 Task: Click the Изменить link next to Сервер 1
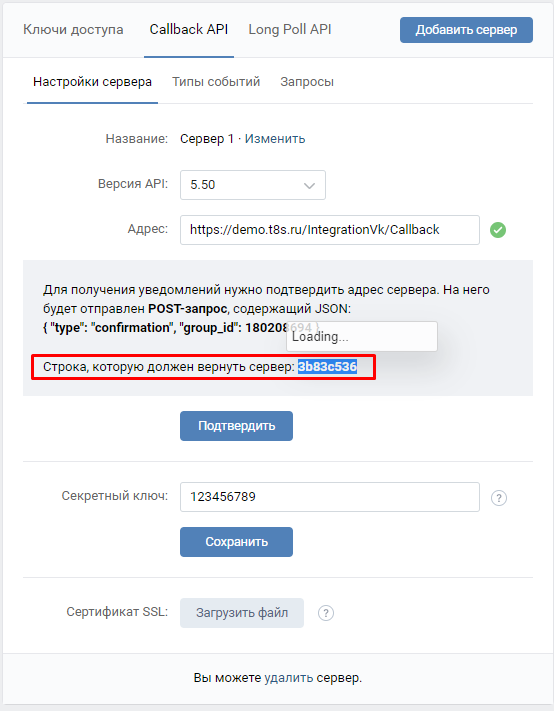point(275,139)
